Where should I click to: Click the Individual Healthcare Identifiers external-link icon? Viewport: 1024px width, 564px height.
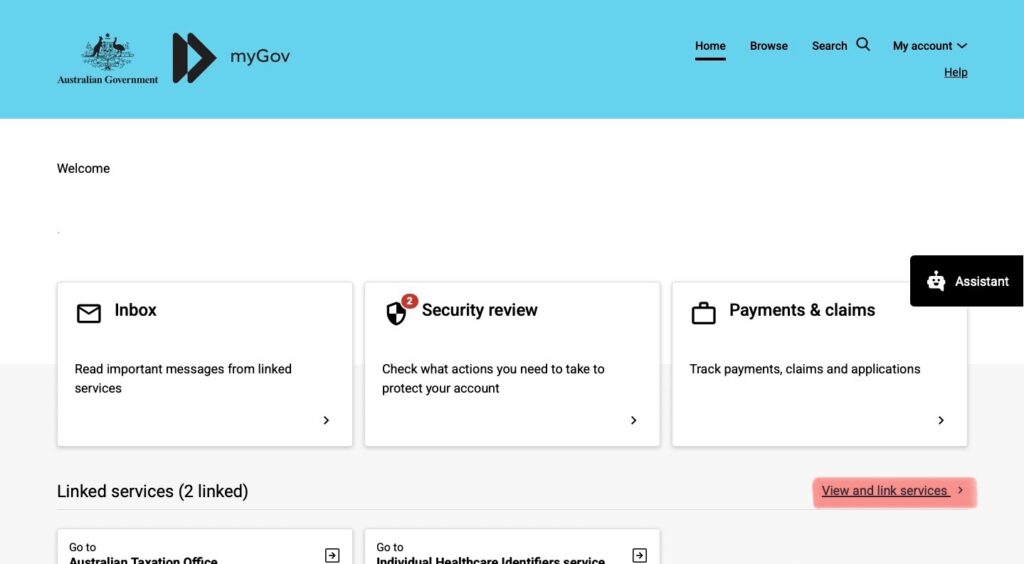[640, 555]
